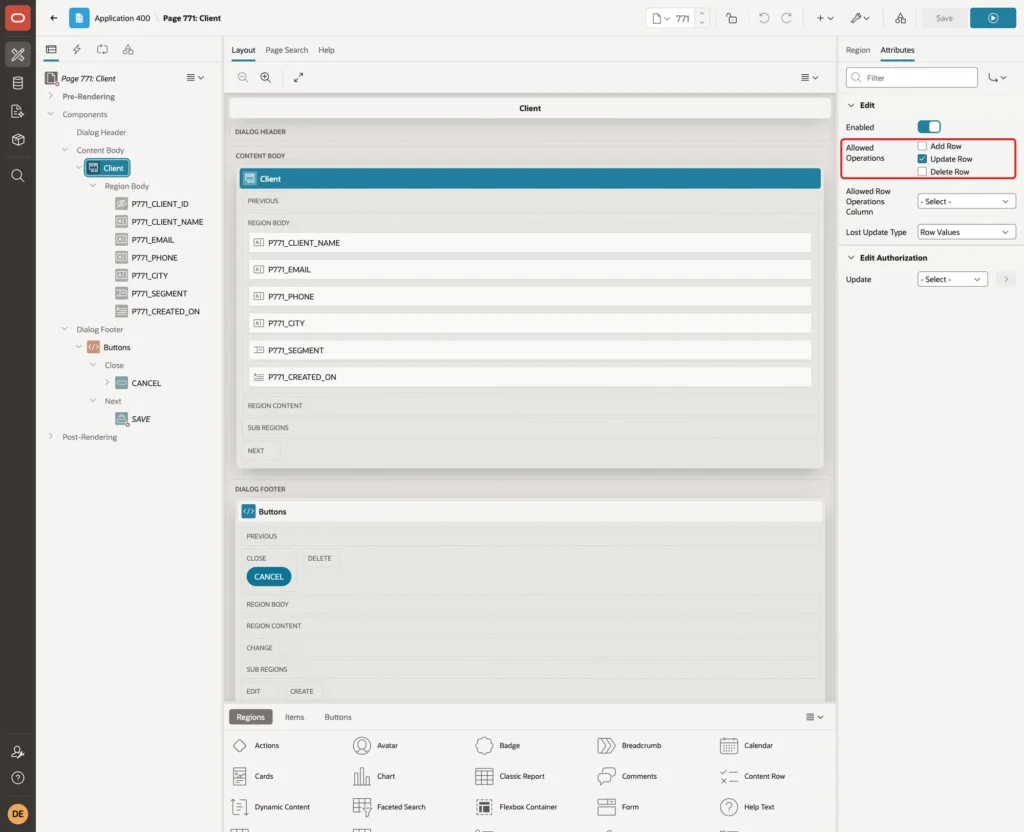Open Lost Update Type dropdown

pyautogui.click(x=966, y=232)
